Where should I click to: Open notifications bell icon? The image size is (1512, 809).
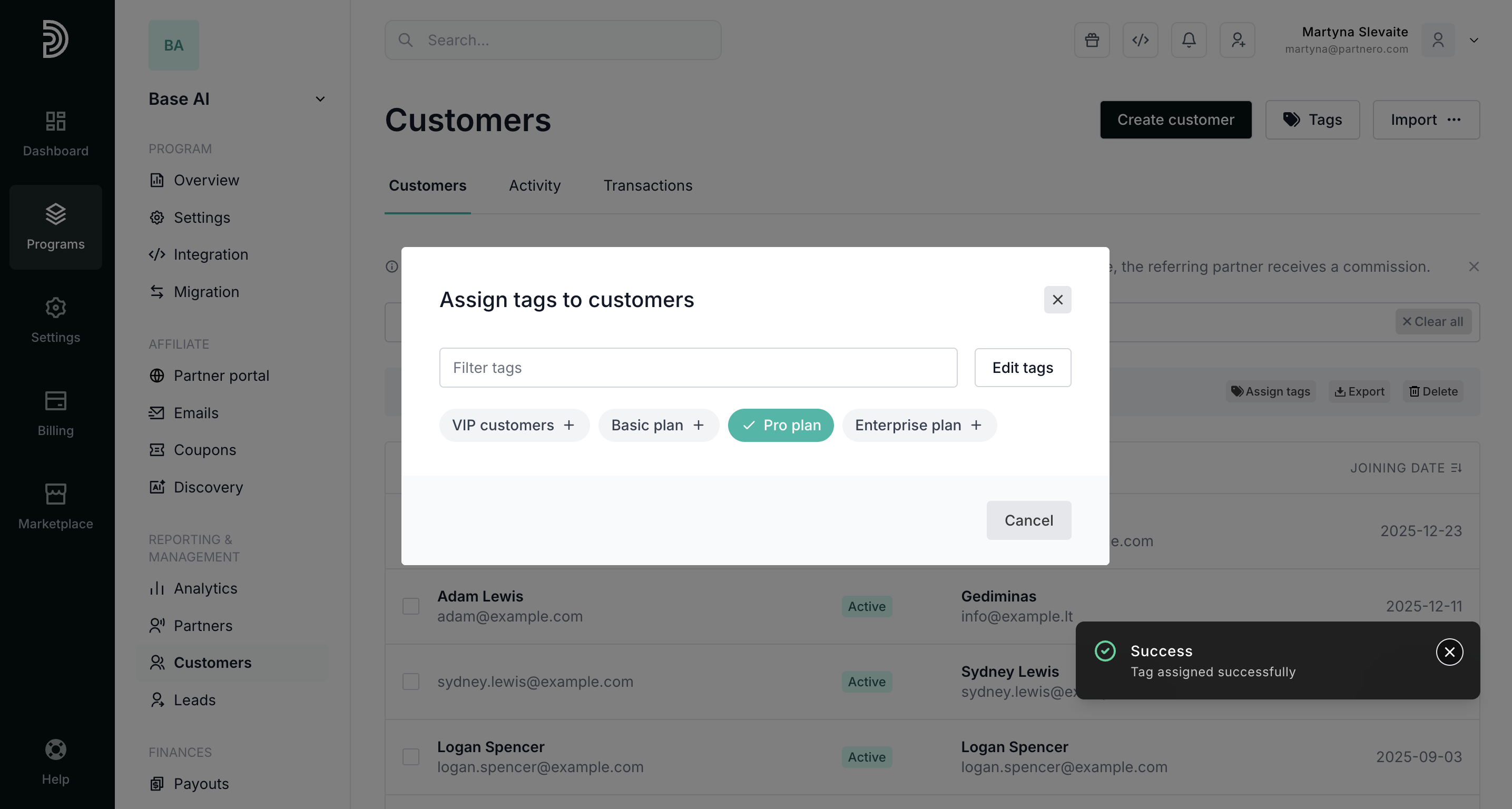pyautogui.click(x=1189, y=40)
